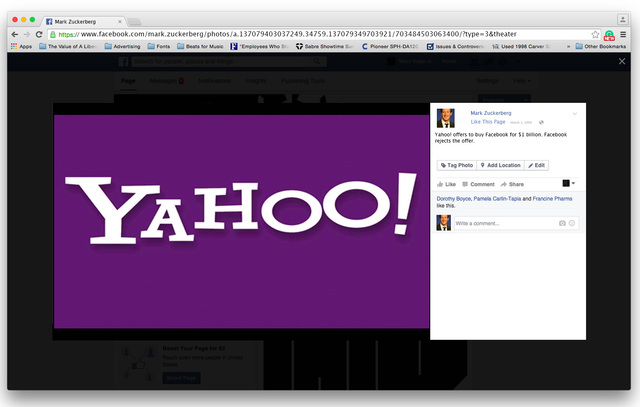Open Francine Pharms' profile link
This screenshot has height=407, width=640.
click(552, 199)
